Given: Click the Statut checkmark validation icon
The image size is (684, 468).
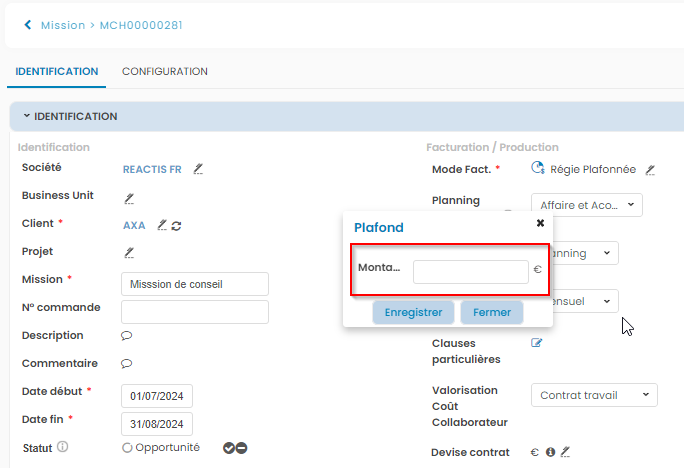Looking at the screenshot, I should [229, 448].
